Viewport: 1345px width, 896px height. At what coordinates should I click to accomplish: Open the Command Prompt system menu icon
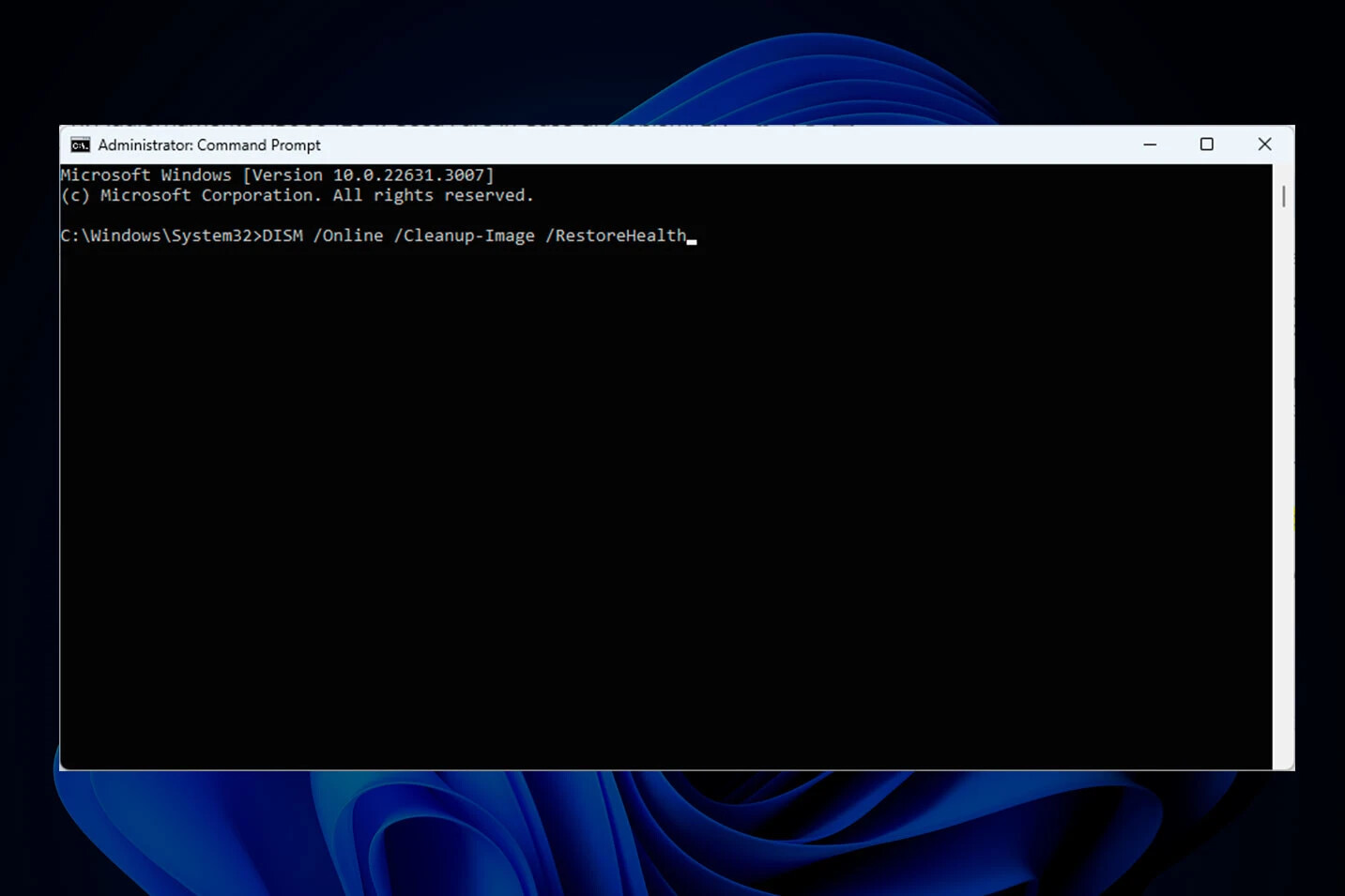click(x=81, y=144)
